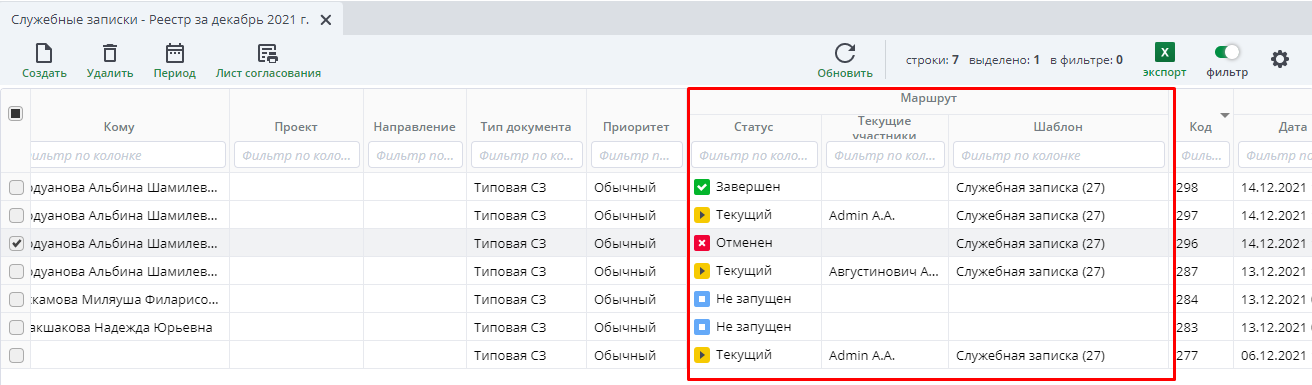
Task: Sort by the Приоритет column header
Action: click(x=636, y=127)
